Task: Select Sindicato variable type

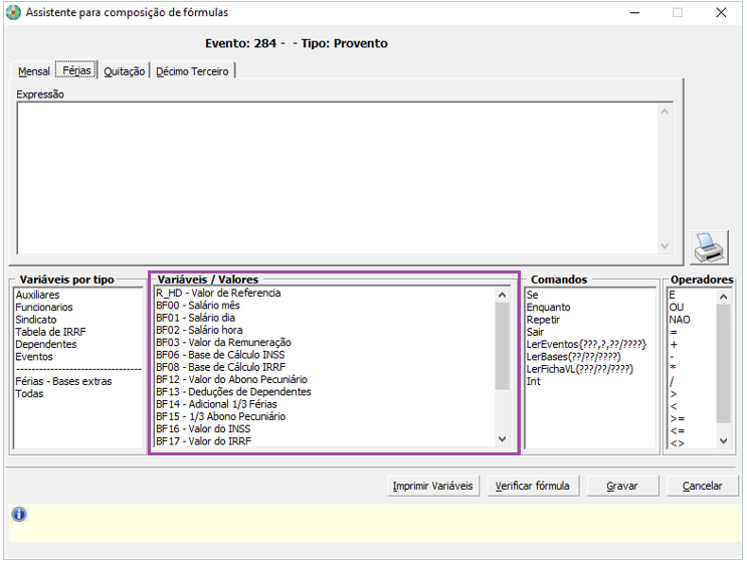Action: 36,320
